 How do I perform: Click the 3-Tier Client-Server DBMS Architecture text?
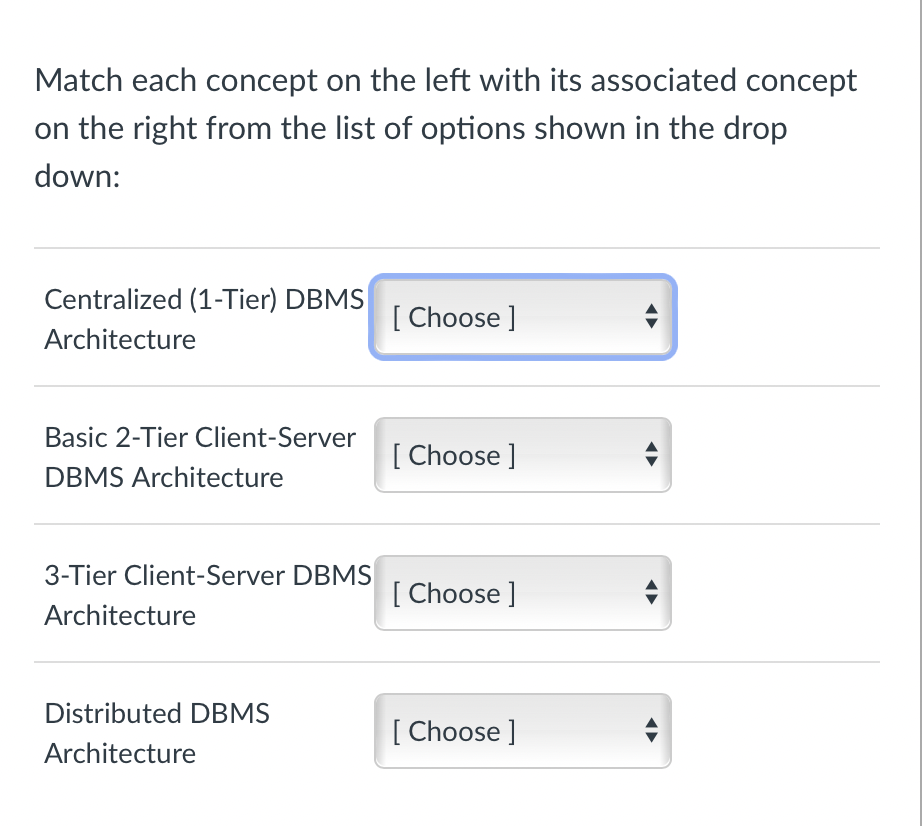click(207, 595)
